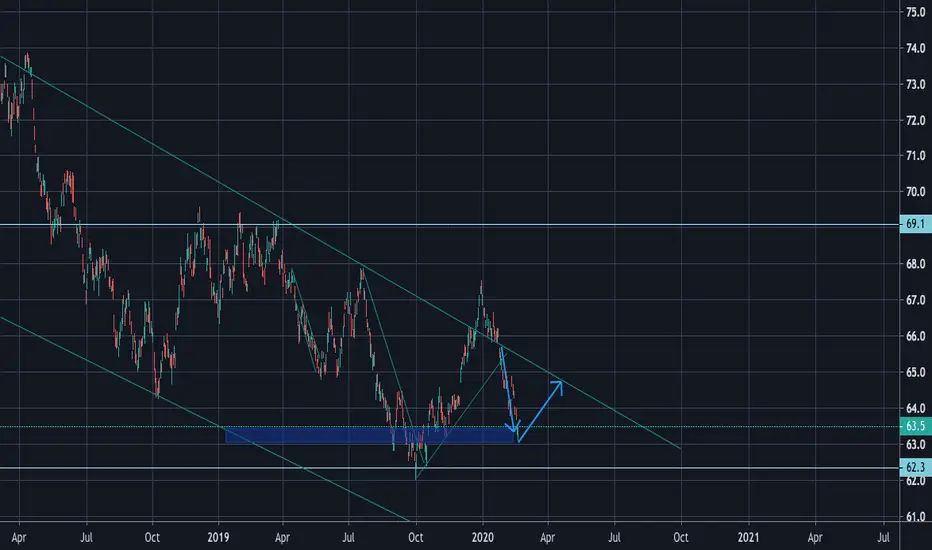Screen dimensions: 932x550
Task: Click the 69.1 price level tag
Action: [915, 224]
